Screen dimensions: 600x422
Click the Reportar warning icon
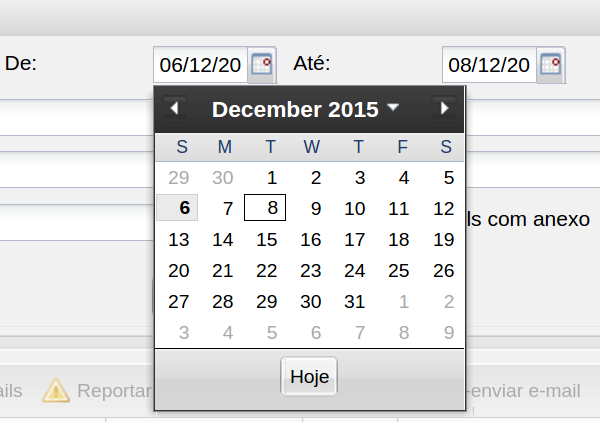click(56, 390)
